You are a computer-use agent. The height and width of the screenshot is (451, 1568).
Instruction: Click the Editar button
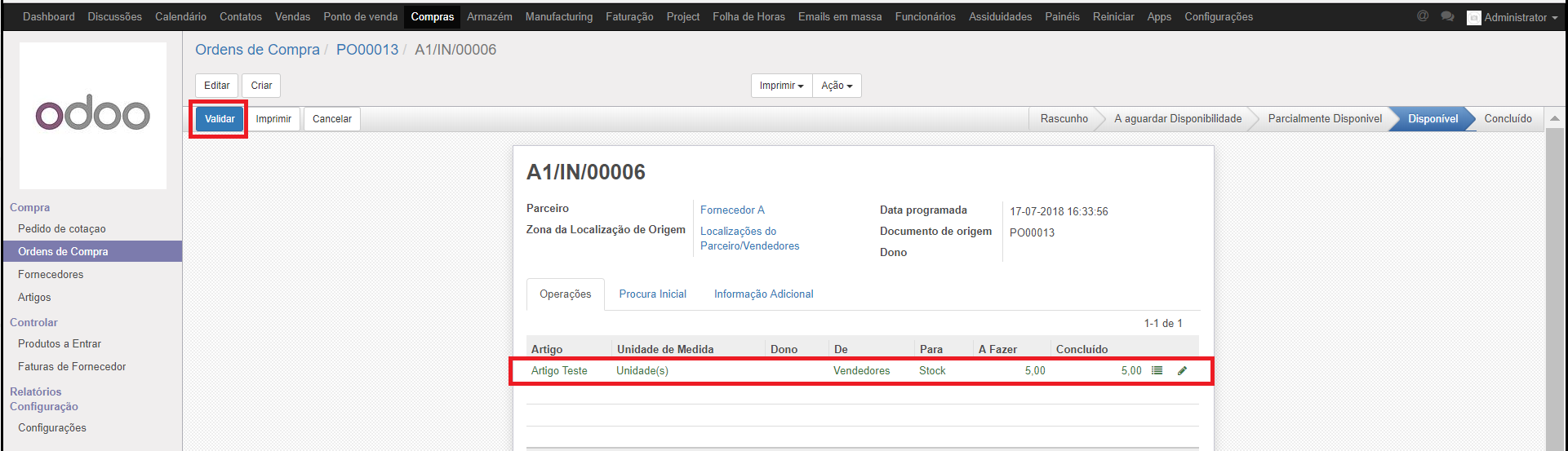216,86
